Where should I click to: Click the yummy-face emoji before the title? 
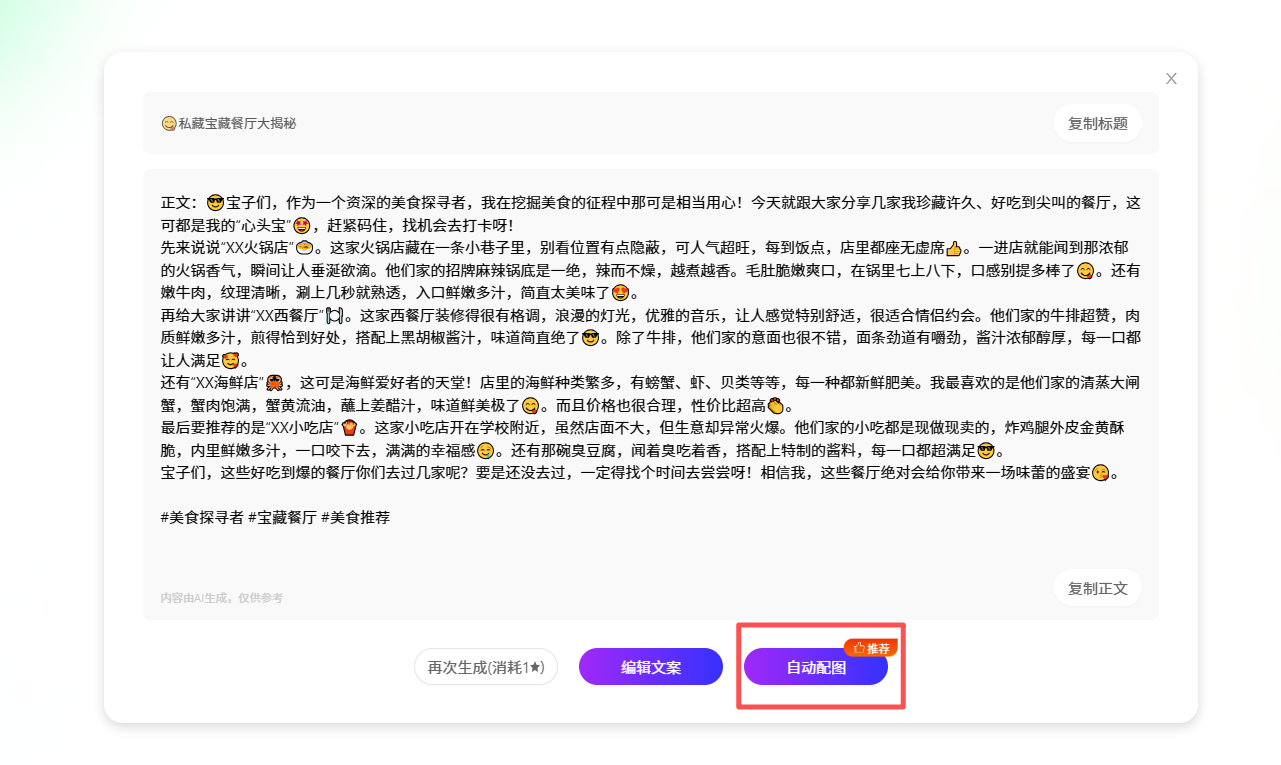(169, 124)
